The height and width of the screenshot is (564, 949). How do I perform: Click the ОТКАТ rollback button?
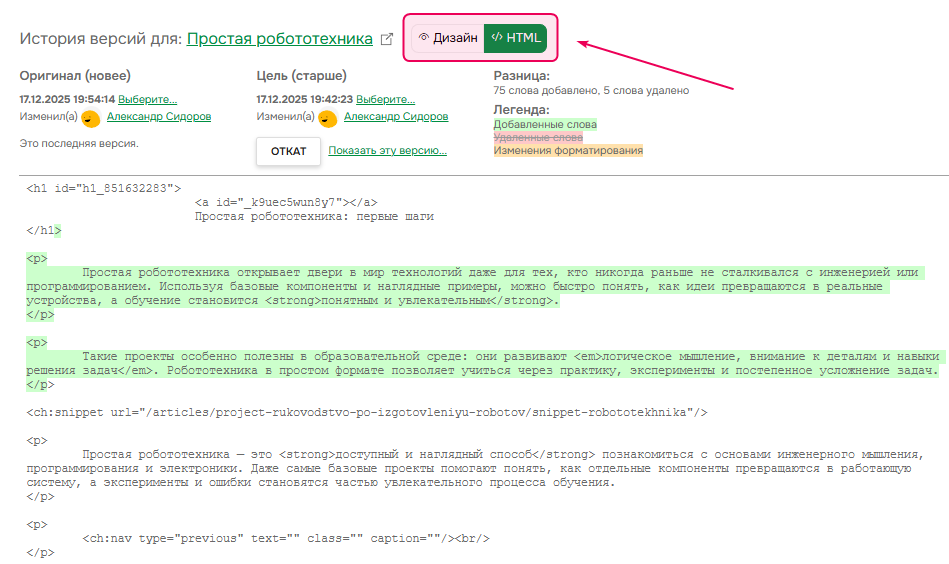288,151
